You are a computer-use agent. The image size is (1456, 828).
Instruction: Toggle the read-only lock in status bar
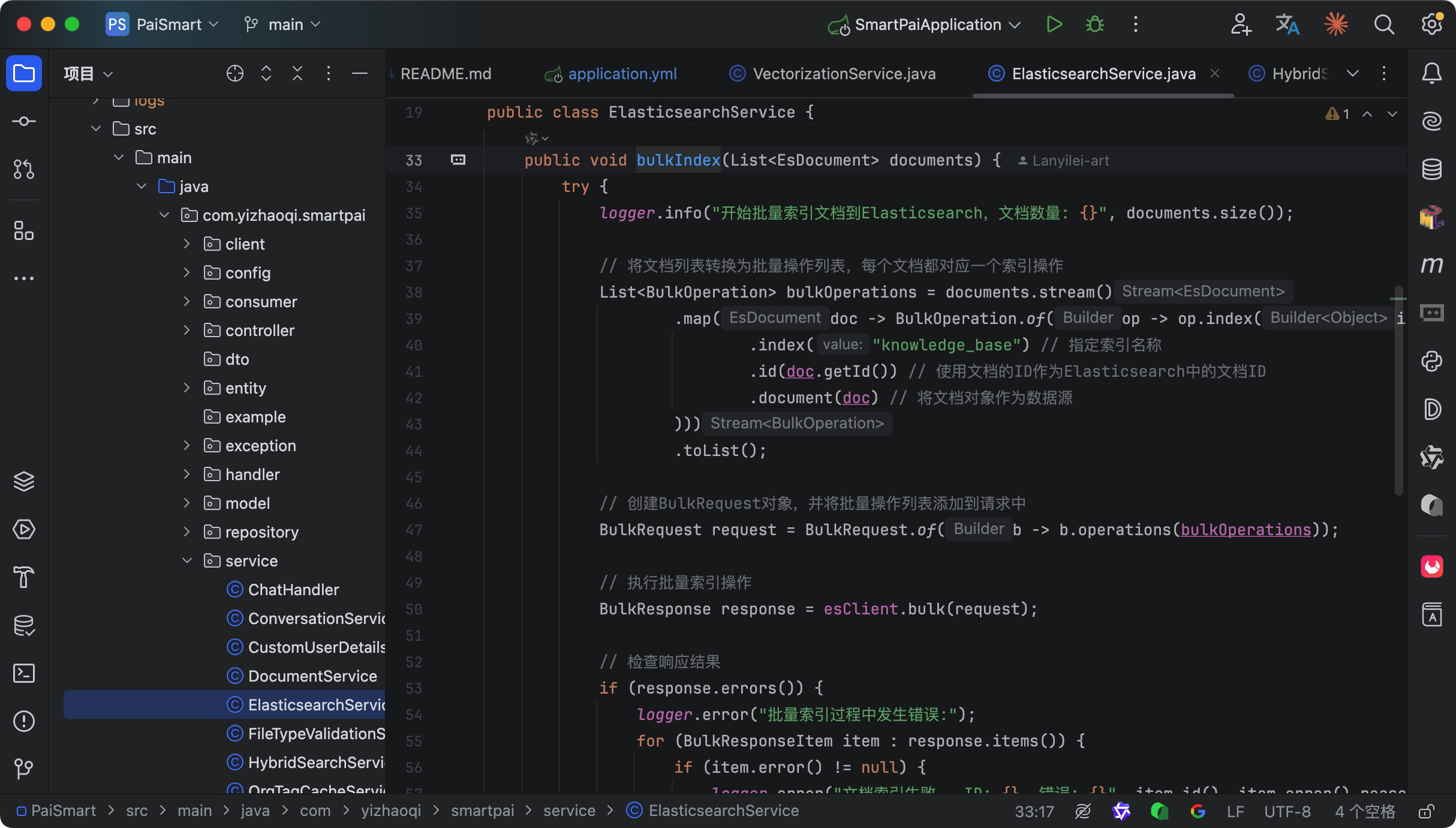(1426, 811)
